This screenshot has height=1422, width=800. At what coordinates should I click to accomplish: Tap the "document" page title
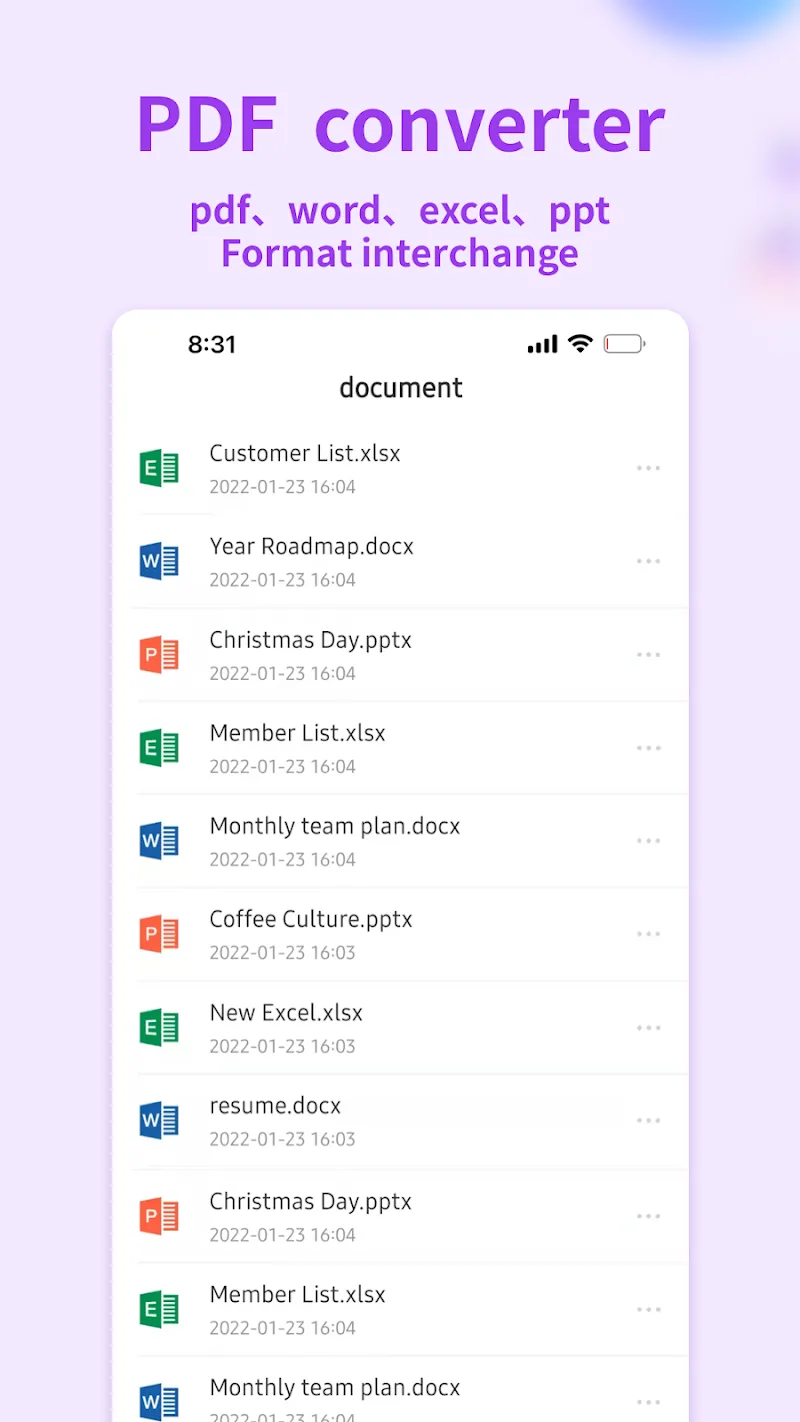401,388
